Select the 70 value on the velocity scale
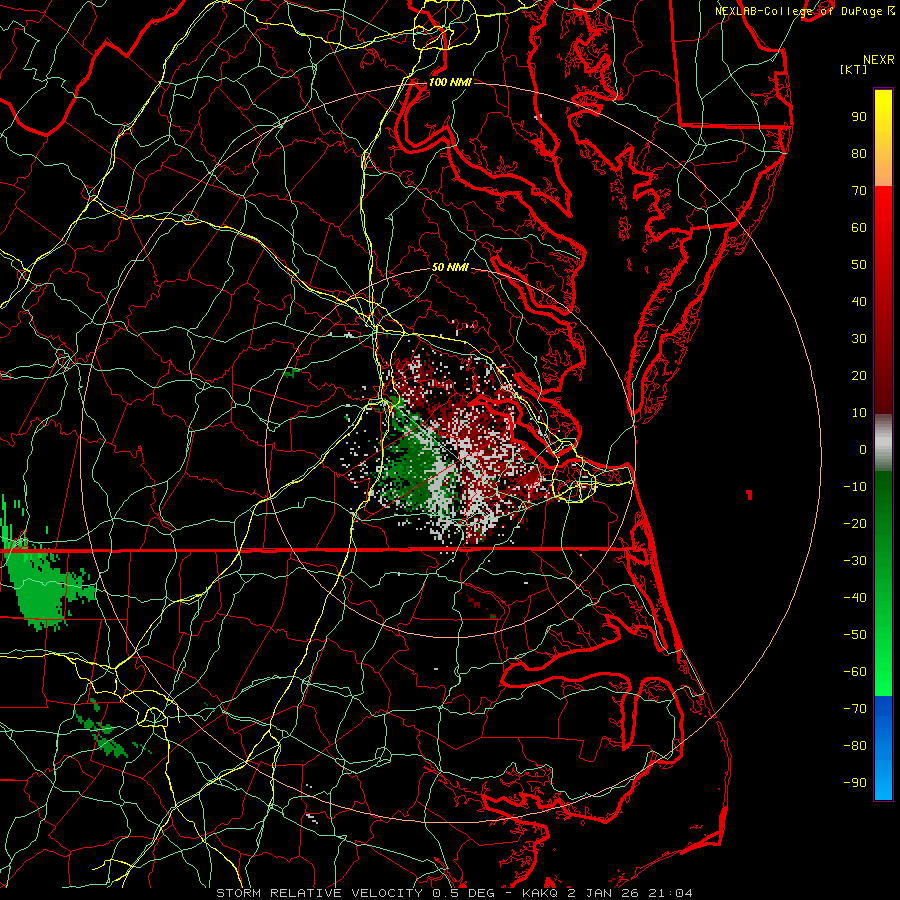The width and height of the screenshot is (900, 900). point(859,191)
